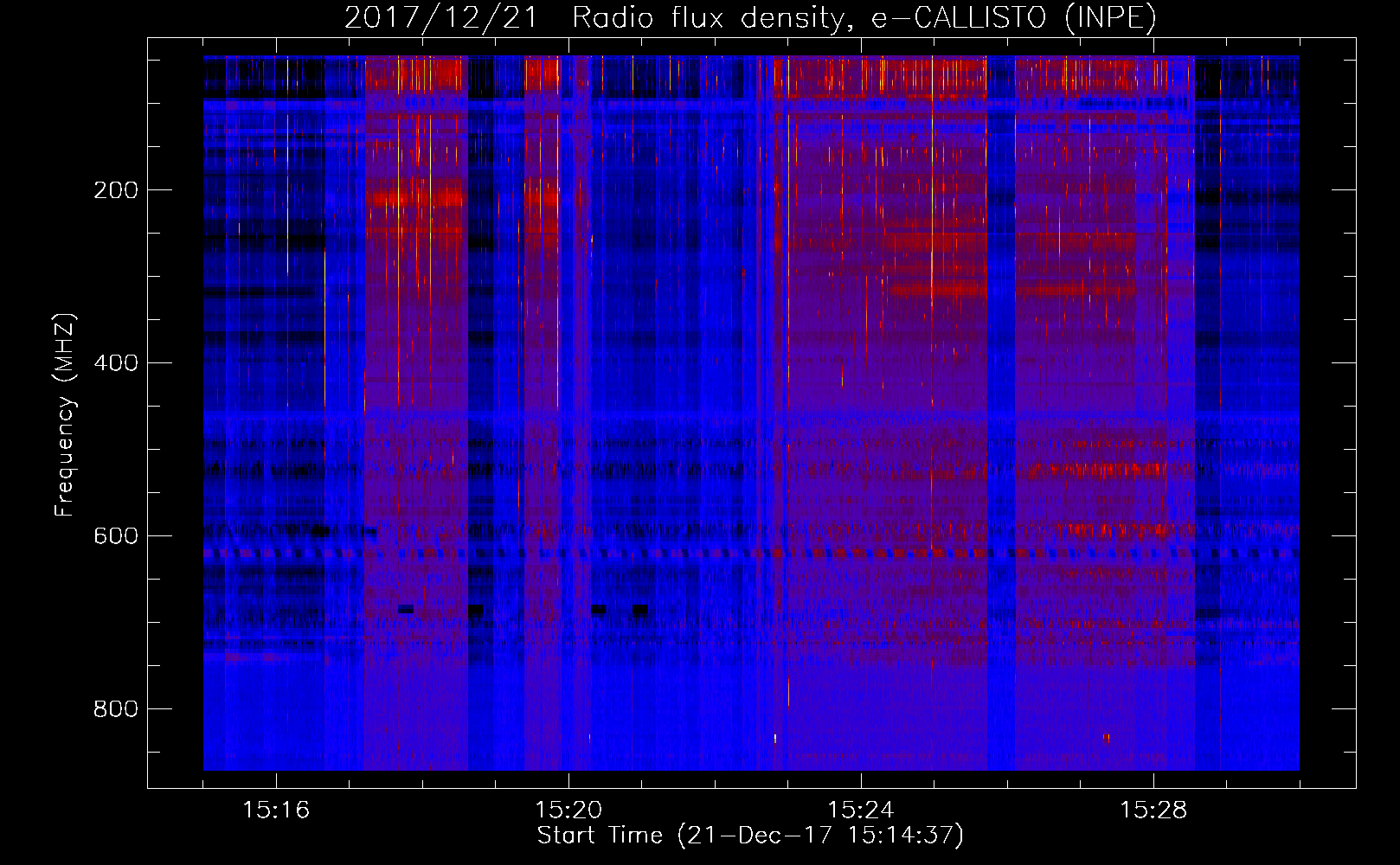Select the 'Start Time (21-Dec-17 15:14:37)' axis label
Viewport: 1400px width, 865px height.
(x=750, y=836)
